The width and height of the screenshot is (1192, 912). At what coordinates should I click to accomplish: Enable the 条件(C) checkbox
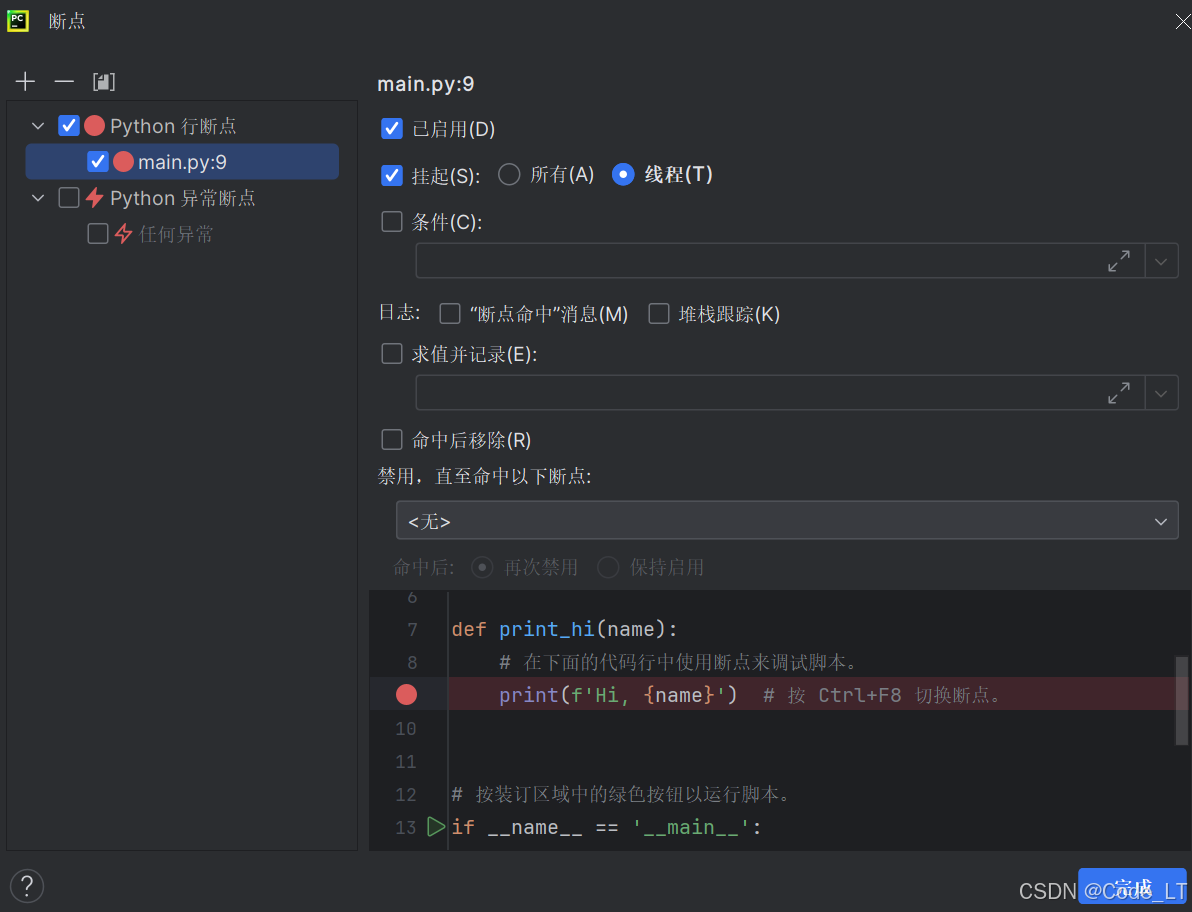[x=392, y=222]
